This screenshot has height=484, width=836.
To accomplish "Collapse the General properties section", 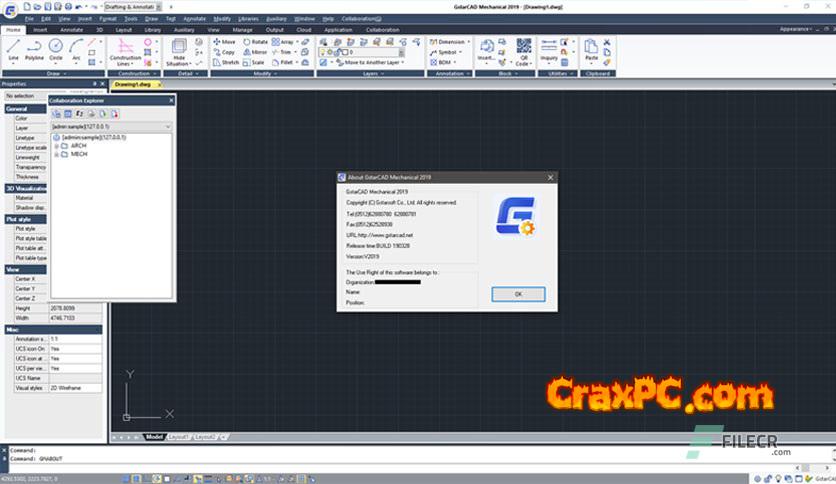I will (x=25, y=109).
